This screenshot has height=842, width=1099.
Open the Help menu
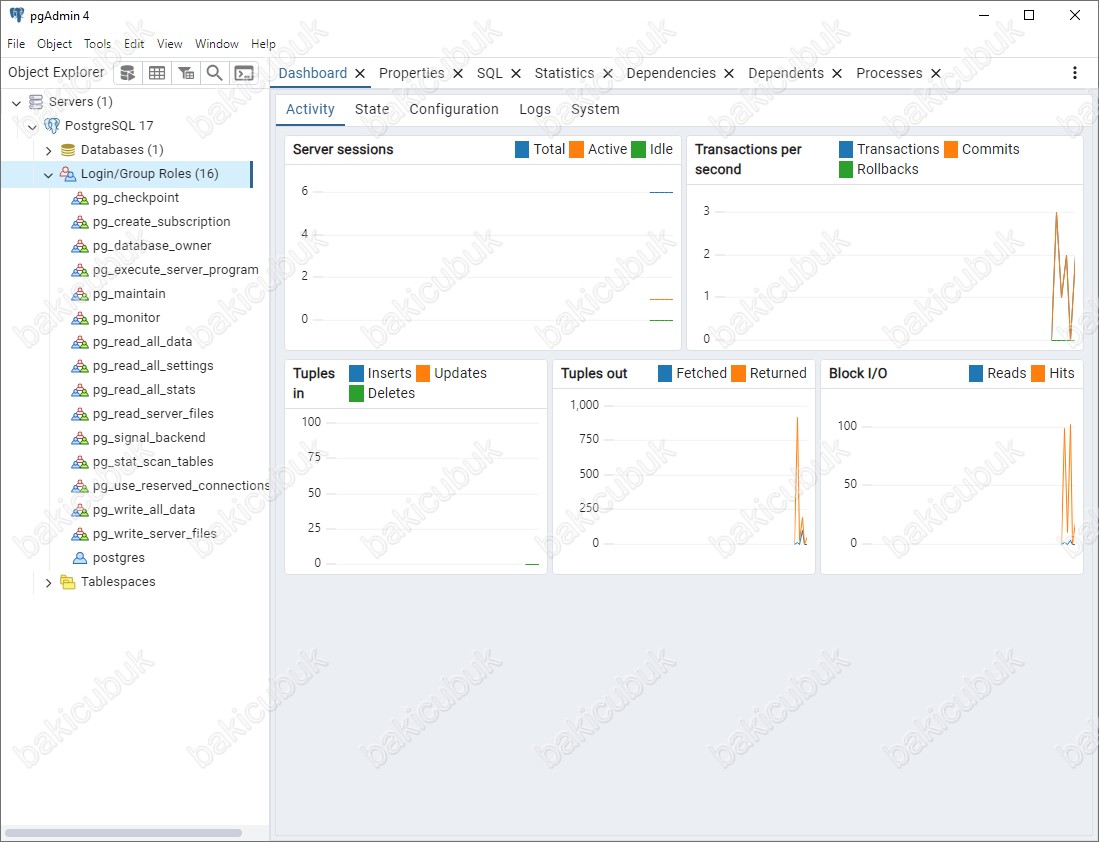click(264, 43)
